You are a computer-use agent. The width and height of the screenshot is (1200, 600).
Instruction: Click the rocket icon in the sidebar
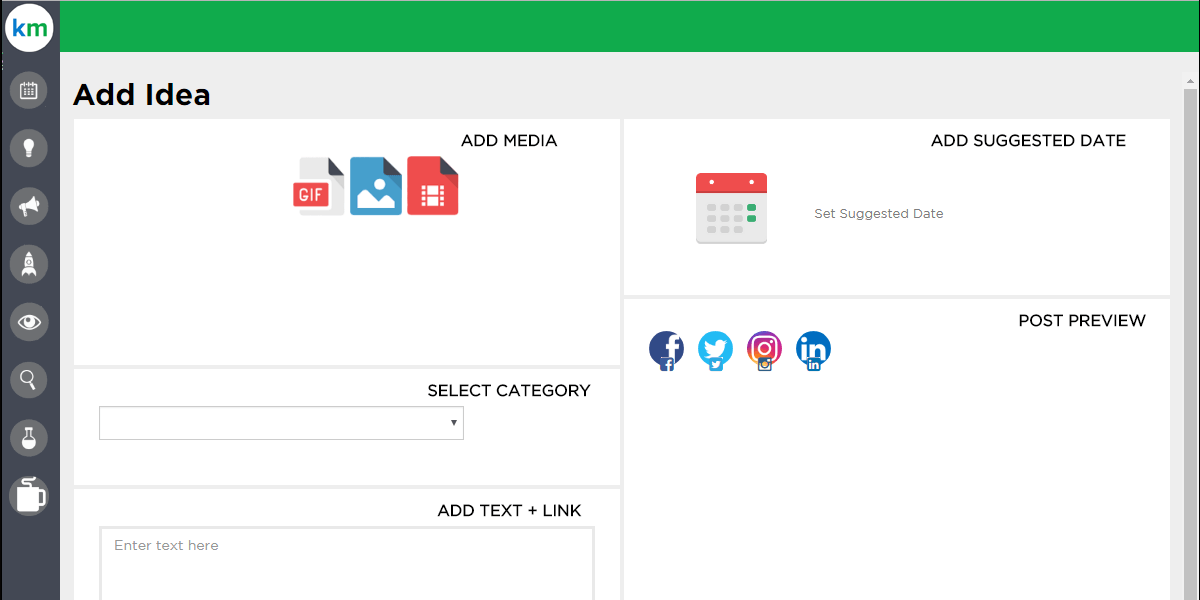coord(29,264)
